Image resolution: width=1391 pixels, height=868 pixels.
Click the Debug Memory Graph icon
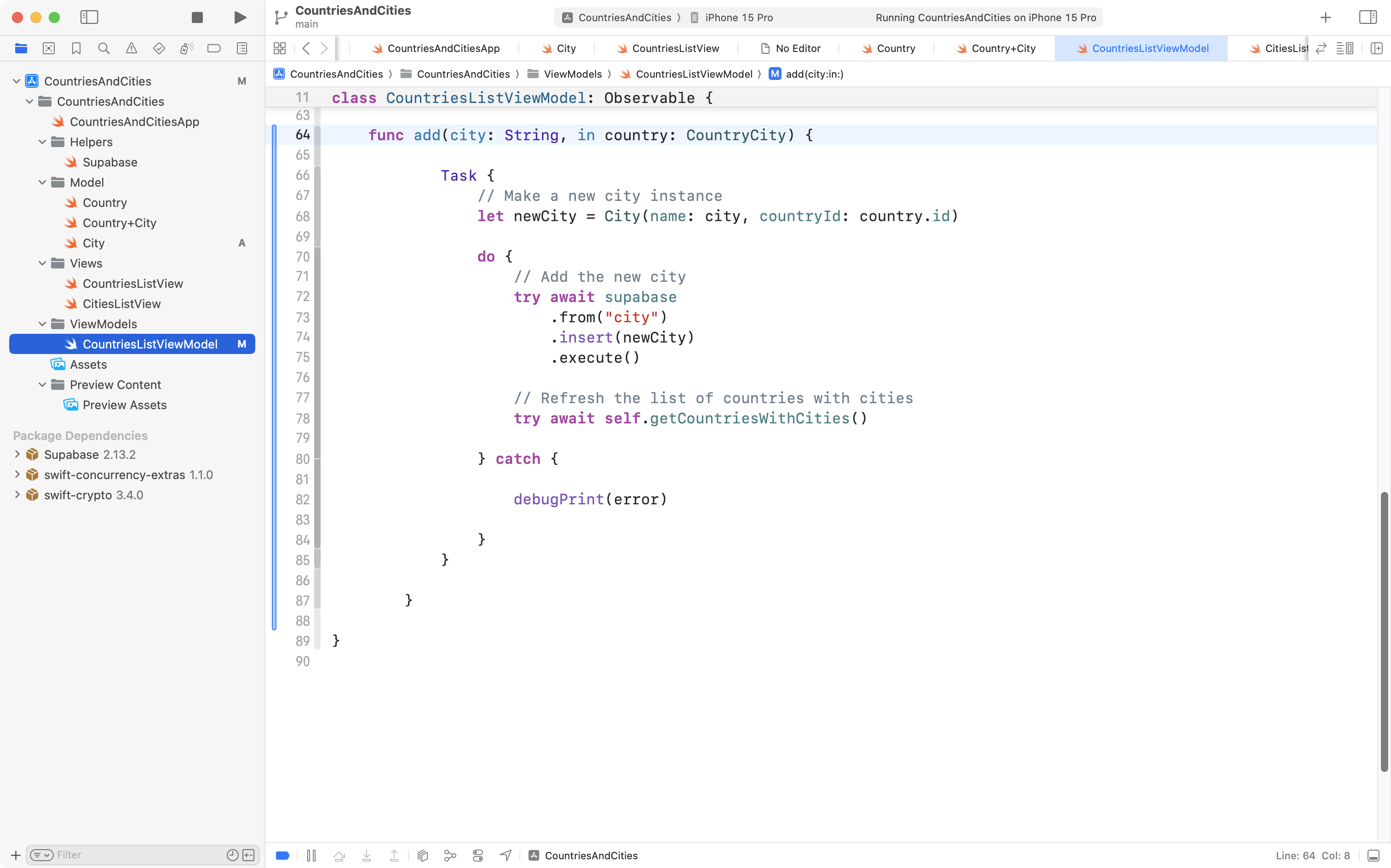[x=450, y=856]
